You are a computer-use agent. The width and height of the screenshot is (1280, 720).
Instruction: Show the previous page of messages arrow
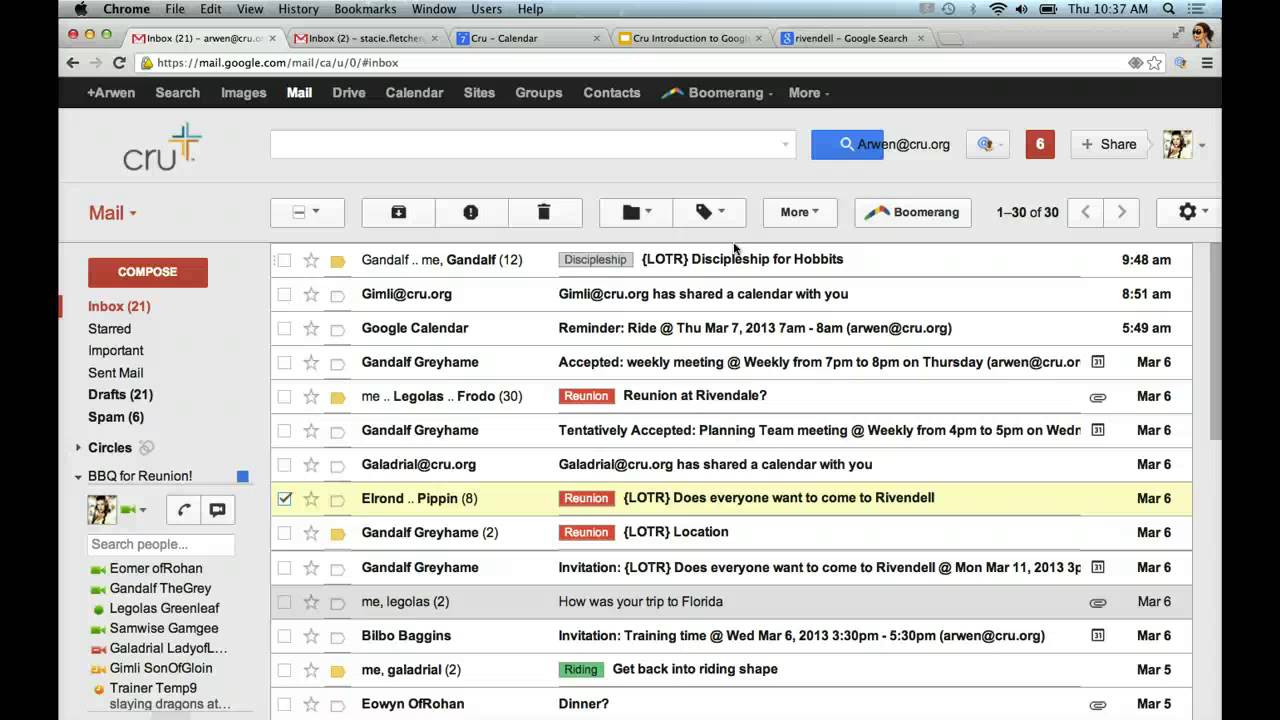click(x=1085, y=212)
